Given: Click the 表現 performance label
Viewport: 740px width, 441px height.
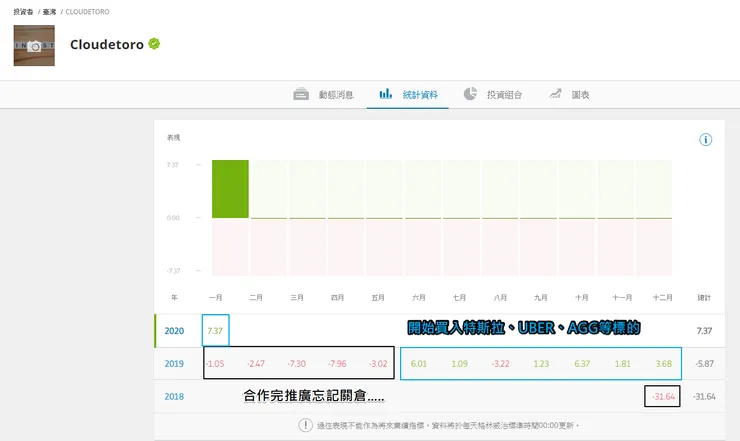Looking at the screenshot, I should click(173, 137).
